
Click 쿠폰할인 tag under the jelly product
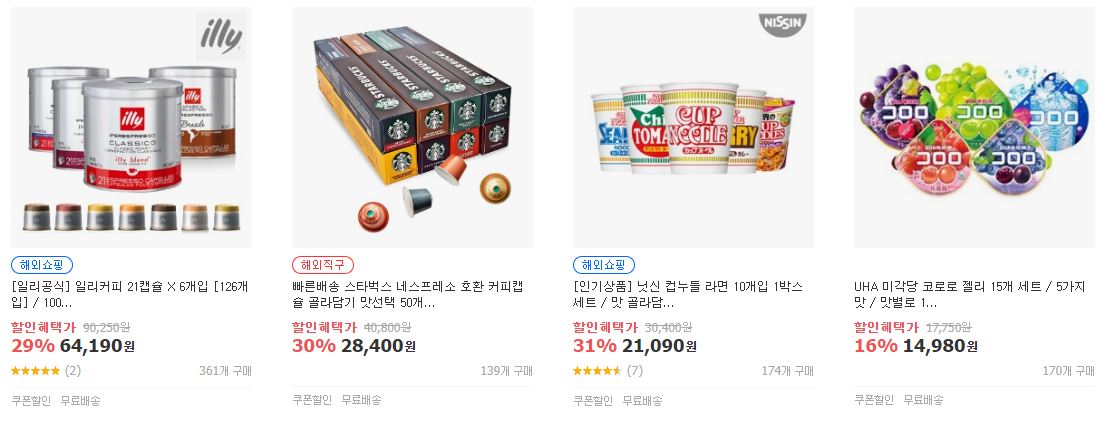tap(873, 400)
